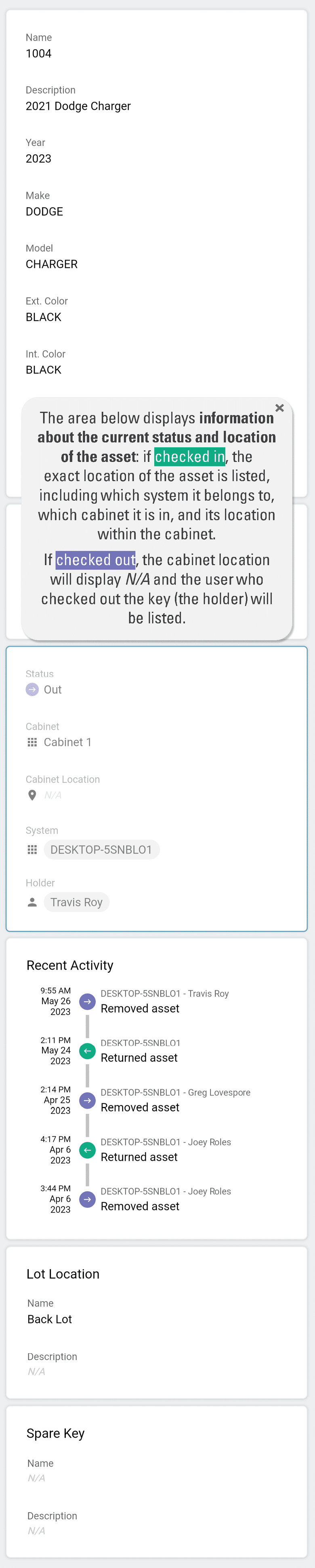The height and width of the screenshot is (1568, 315).
Task: Click the Holder person icon
Action: point(31,902)
